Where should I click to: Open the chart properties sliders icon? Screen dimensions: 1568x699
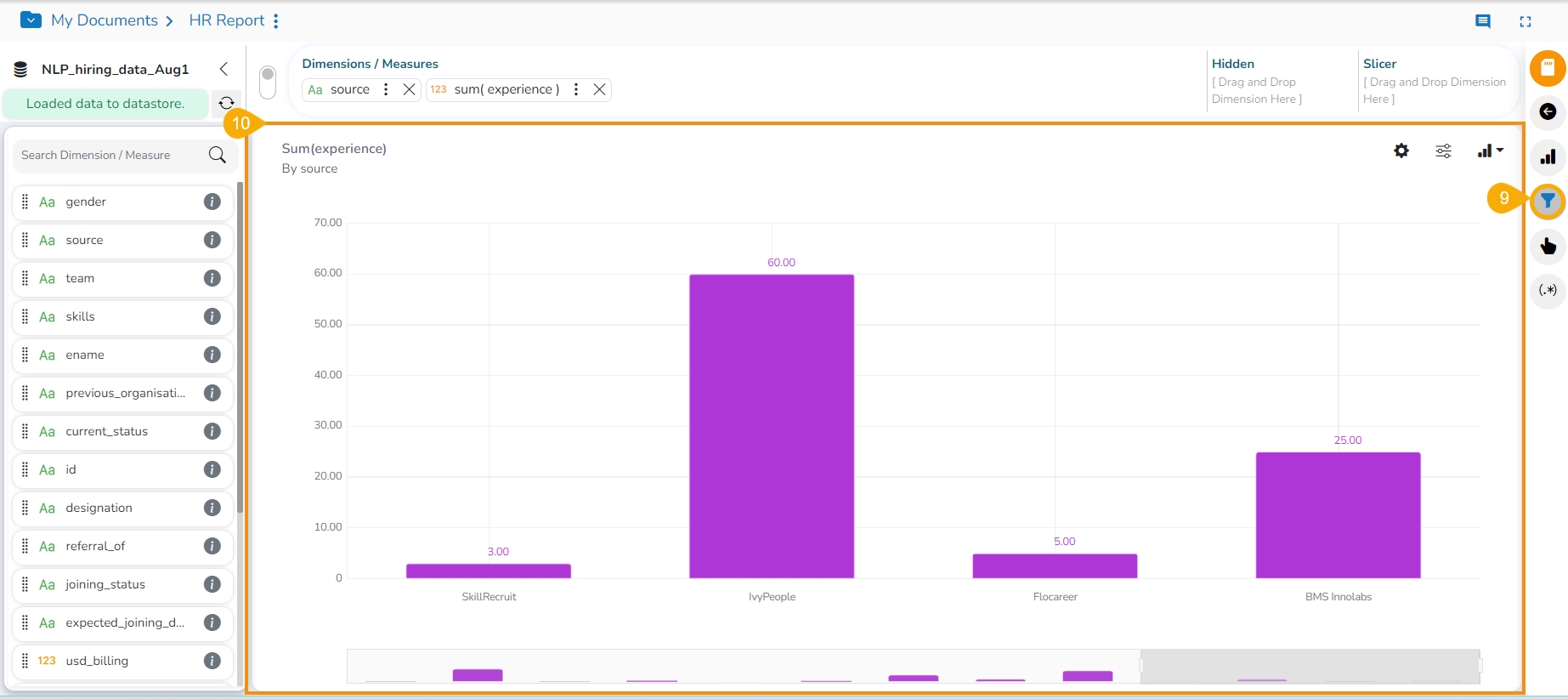(1443, 151)
